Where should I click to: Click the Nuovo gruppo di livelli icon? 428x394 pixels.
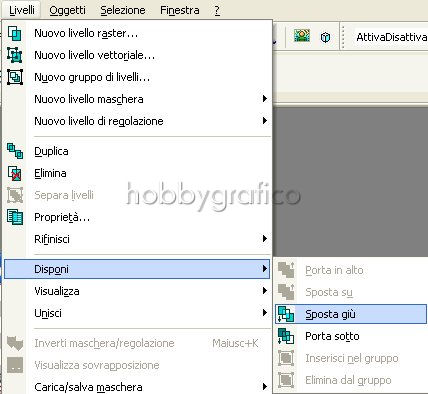tap(15, 77)
